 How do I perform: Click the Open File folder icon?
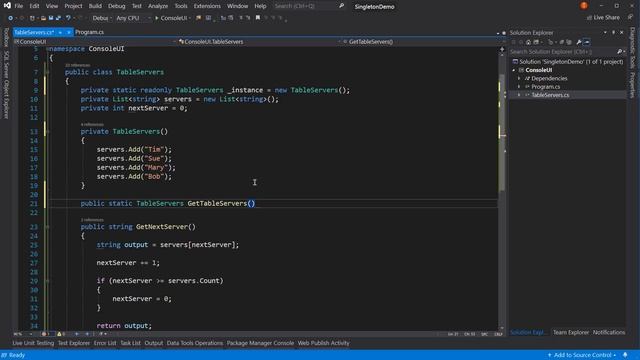pos(43,18)
